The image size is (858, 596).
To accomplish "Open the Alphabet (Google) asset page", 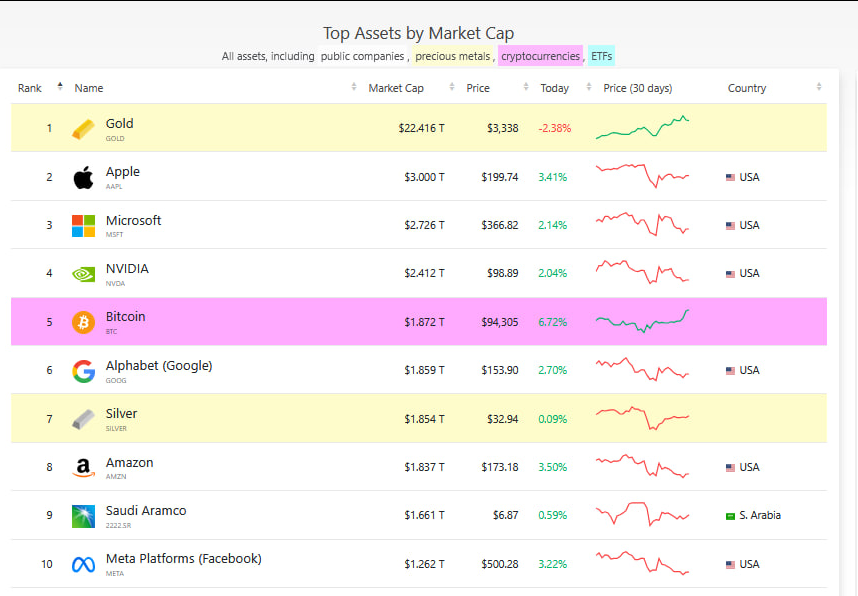I will tap(158, 365).
